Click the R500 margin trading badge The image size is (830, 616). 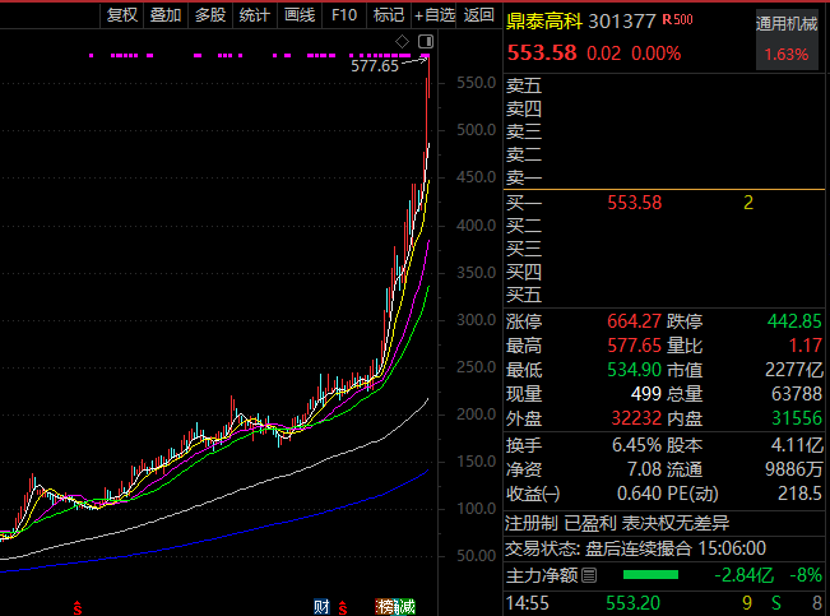click(678, 20)
